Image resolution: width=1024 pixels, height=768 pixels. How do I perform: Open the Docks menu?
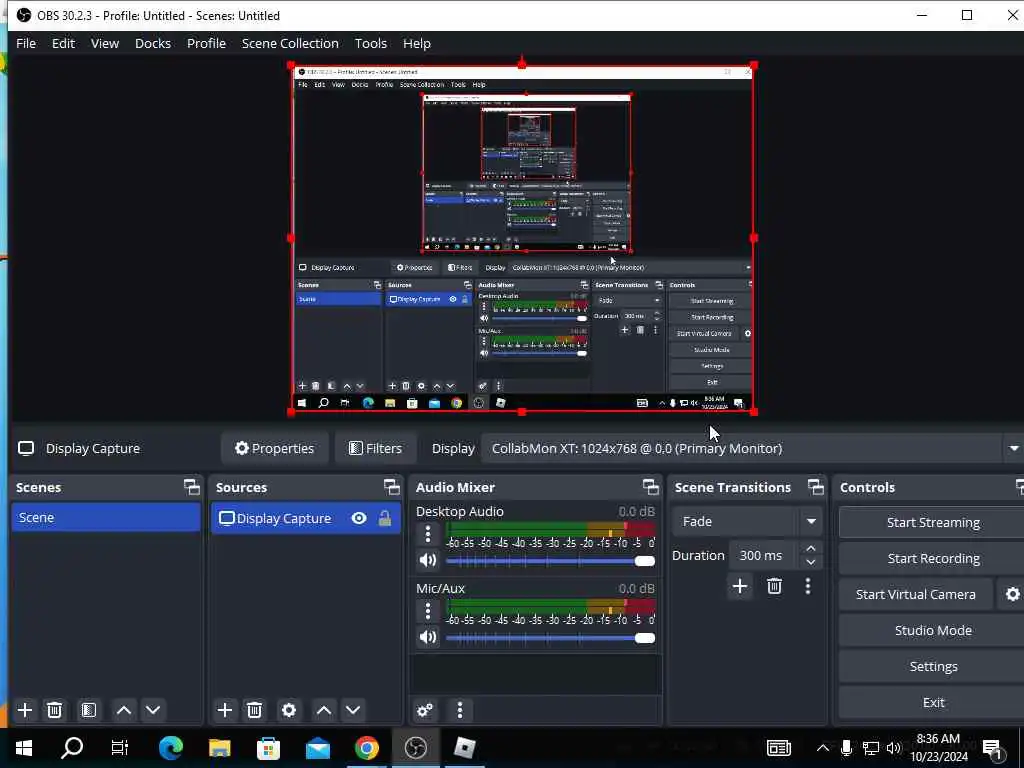[x=153, y=43]
